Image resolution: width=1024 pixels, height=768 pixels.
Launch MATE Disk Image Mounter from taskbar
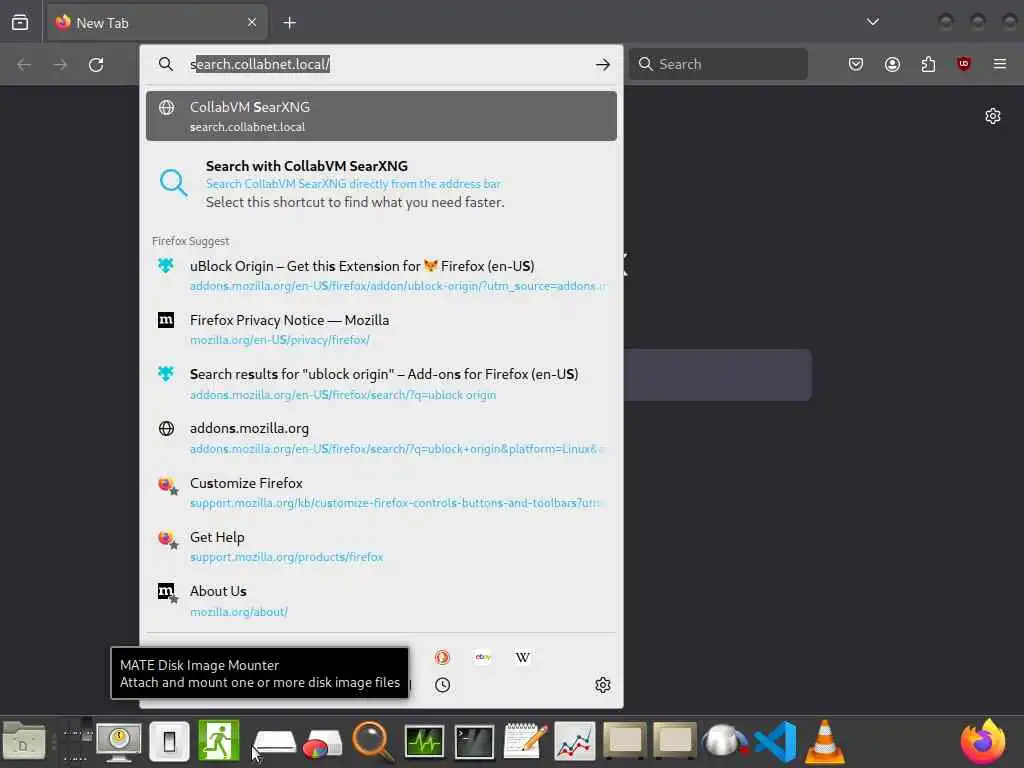(274, 743)
